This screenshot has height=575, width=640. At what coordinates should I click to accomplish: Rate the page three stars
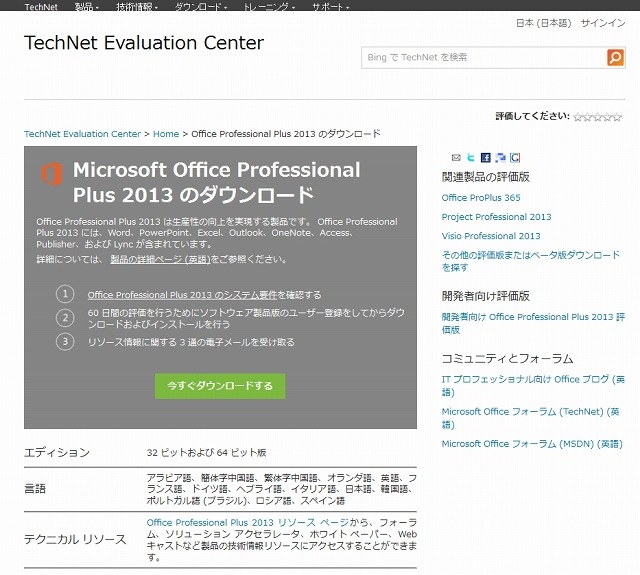(x=598, y=117)
